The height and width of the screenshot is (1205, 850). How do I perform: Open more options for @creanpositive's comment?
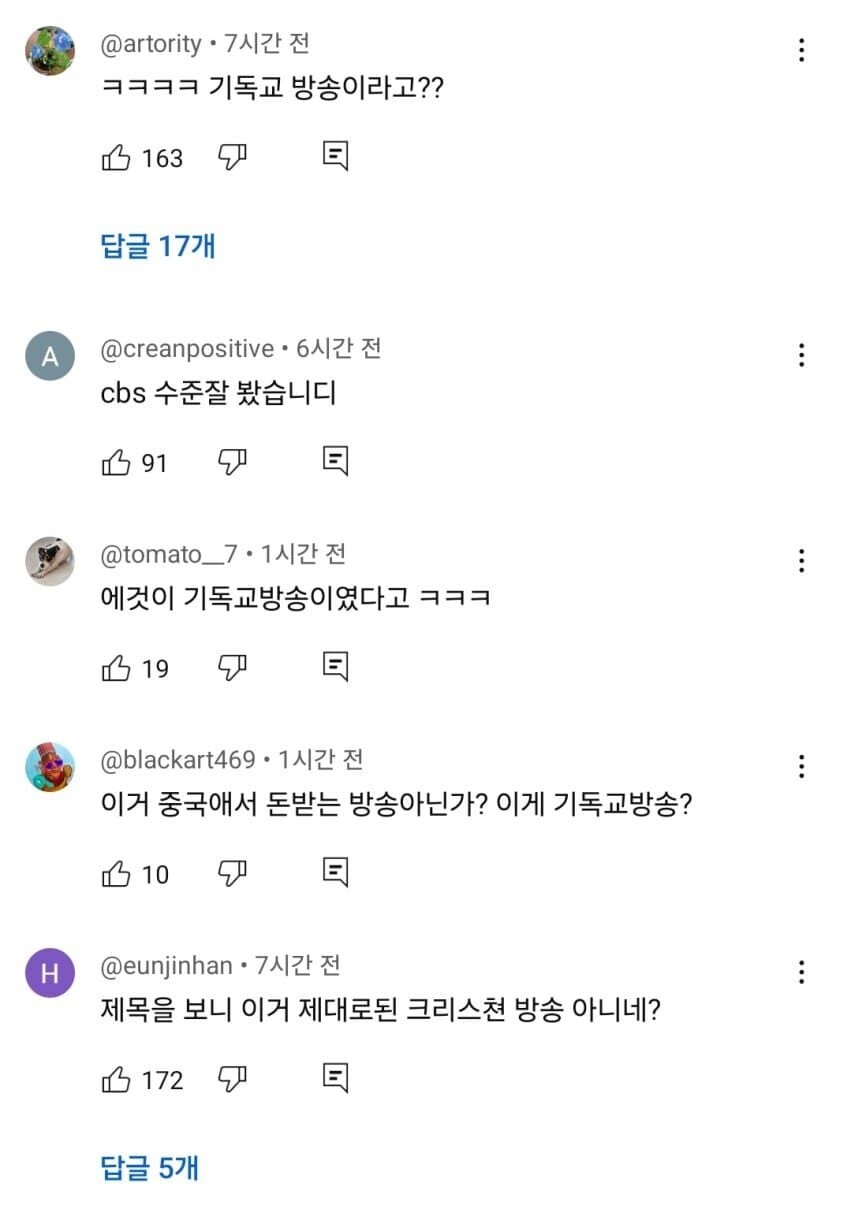tap(801, 355)
